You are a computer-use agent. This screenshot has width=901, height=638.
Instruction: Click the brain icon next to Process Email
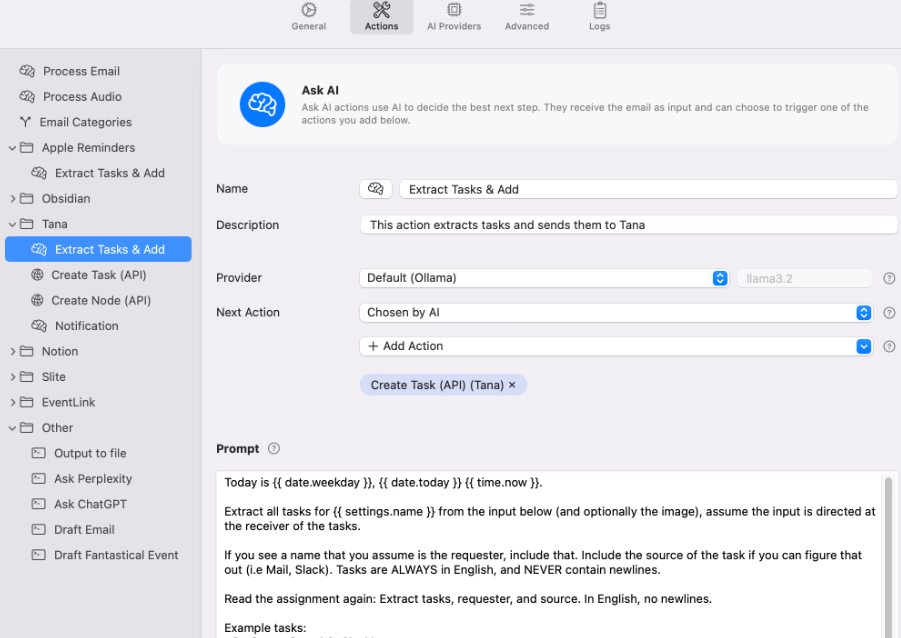pos(27,71)
